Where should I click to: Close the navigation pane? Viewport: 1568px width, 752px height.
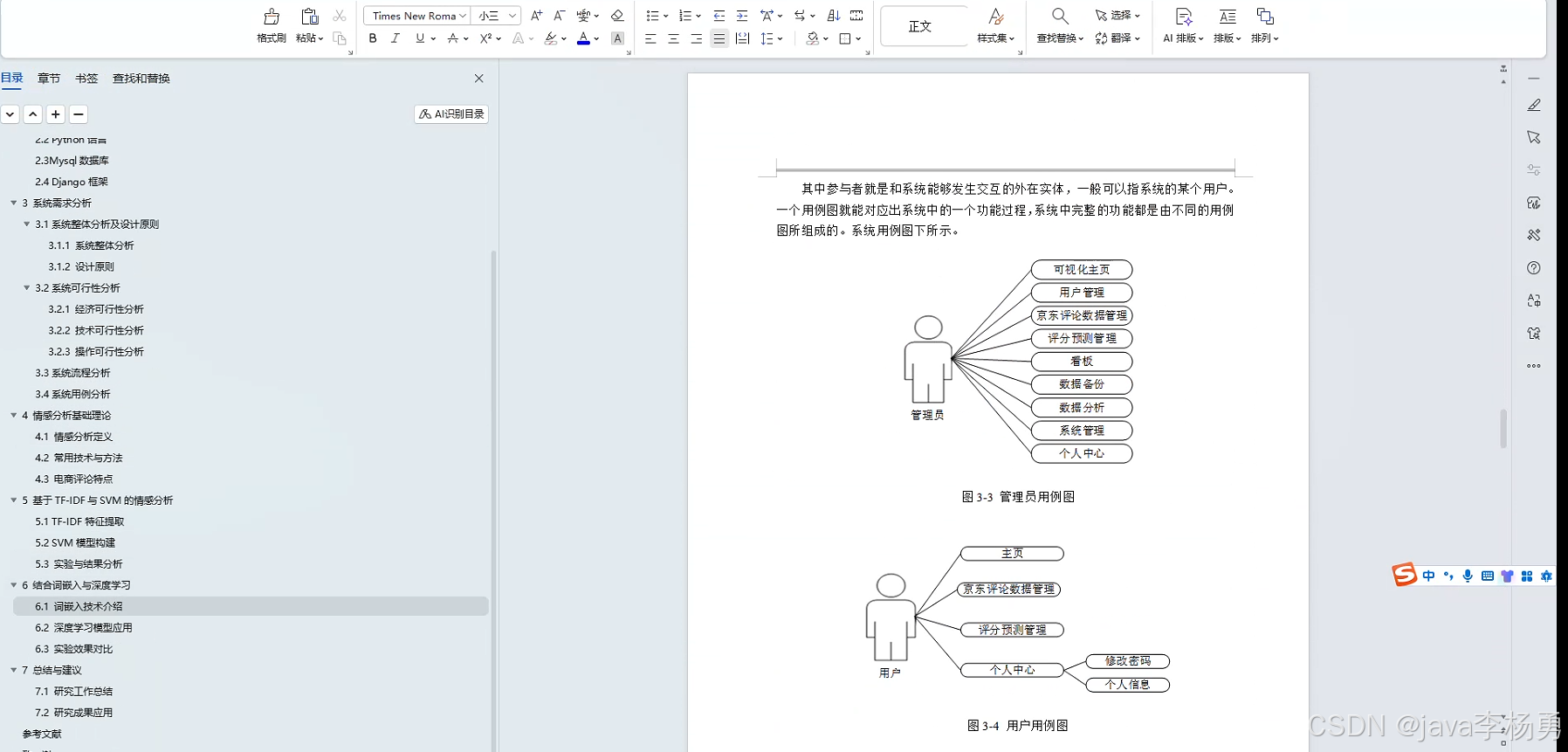click(479, 79)
